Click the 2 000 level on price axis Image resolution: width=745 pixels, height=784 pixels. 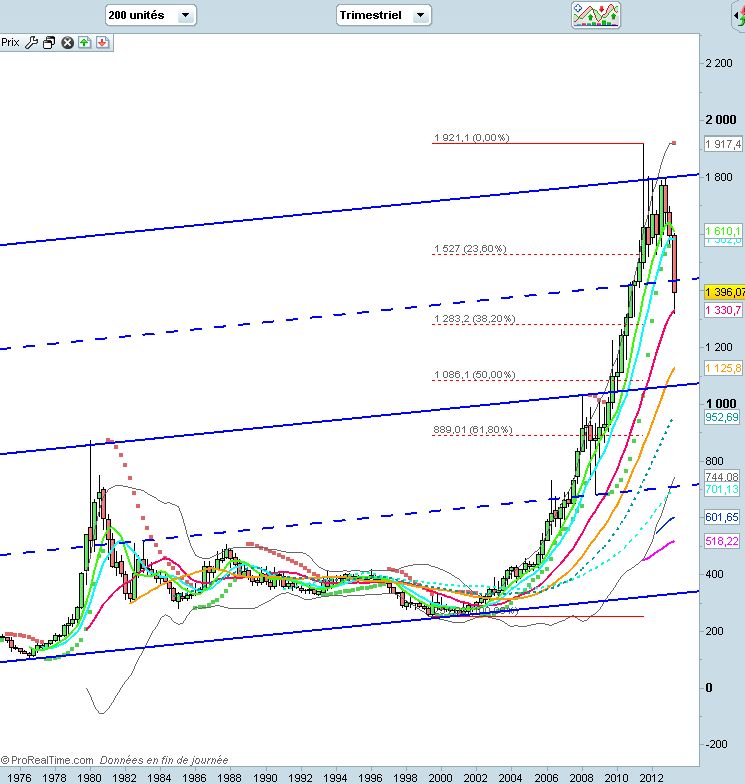[720, 120]
